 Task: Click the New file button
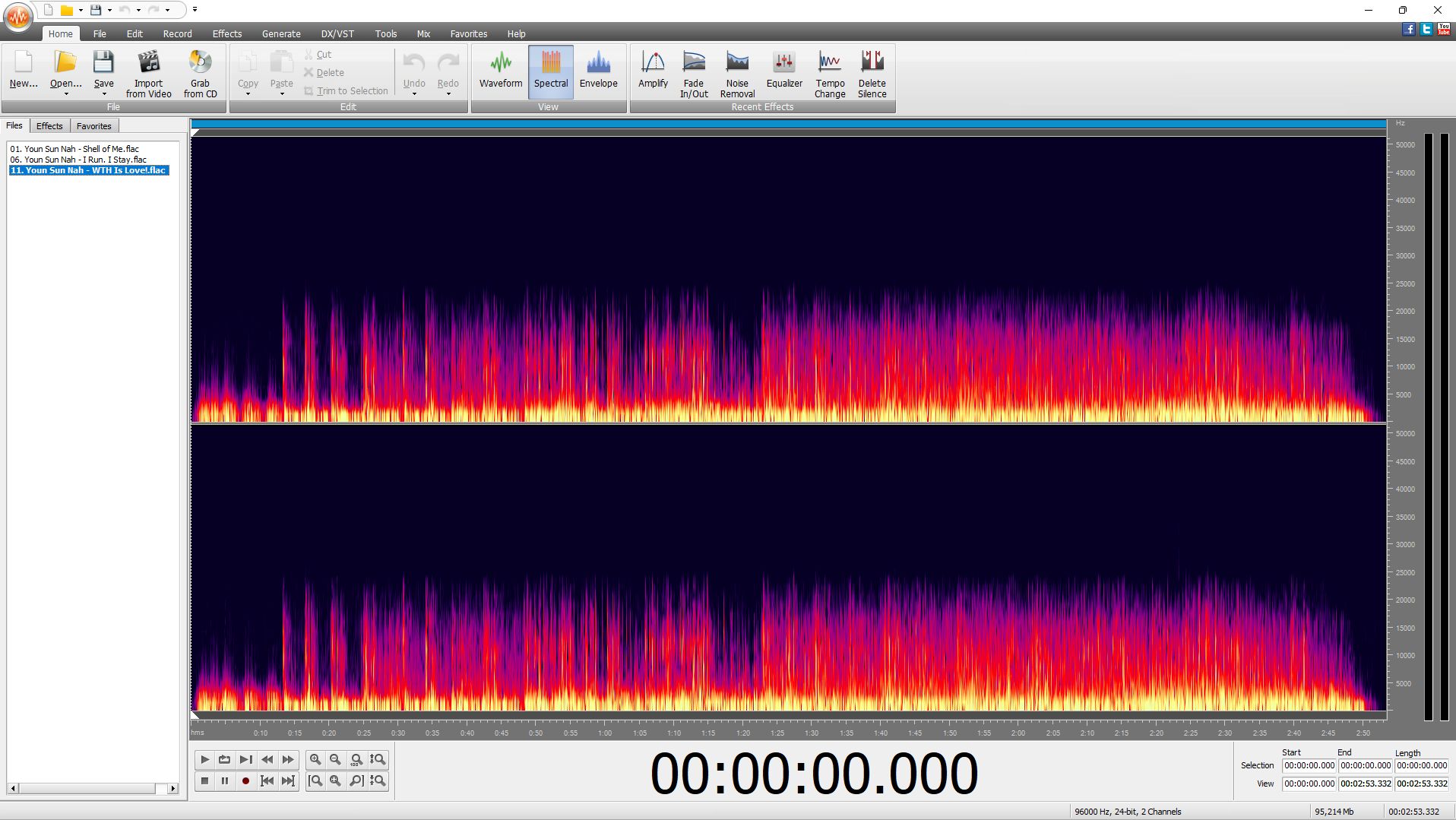click(x=24, y=72)
